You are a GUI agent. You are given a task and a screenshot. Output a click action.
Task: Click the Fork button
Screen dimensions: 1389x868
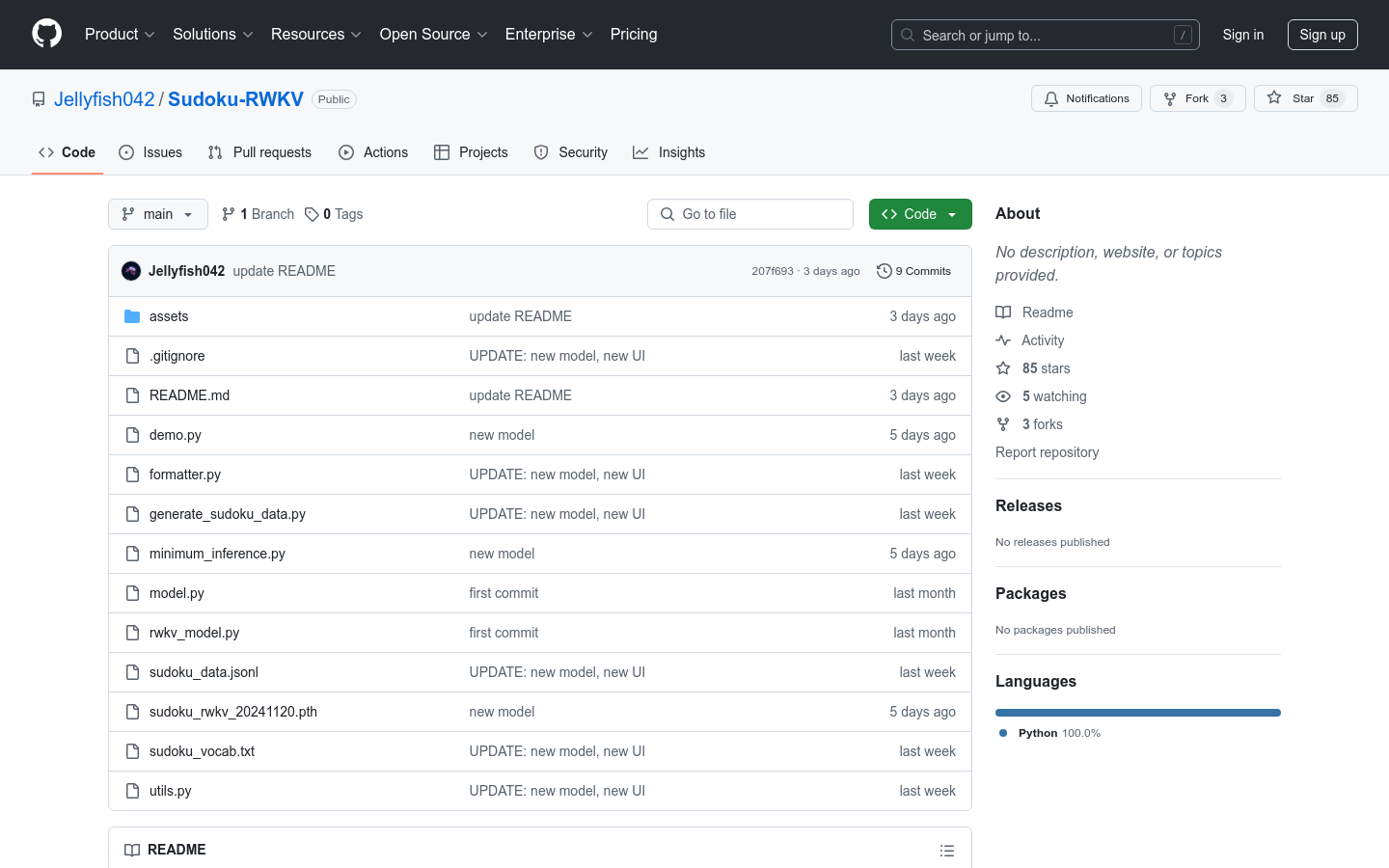tap(1197, 98)
